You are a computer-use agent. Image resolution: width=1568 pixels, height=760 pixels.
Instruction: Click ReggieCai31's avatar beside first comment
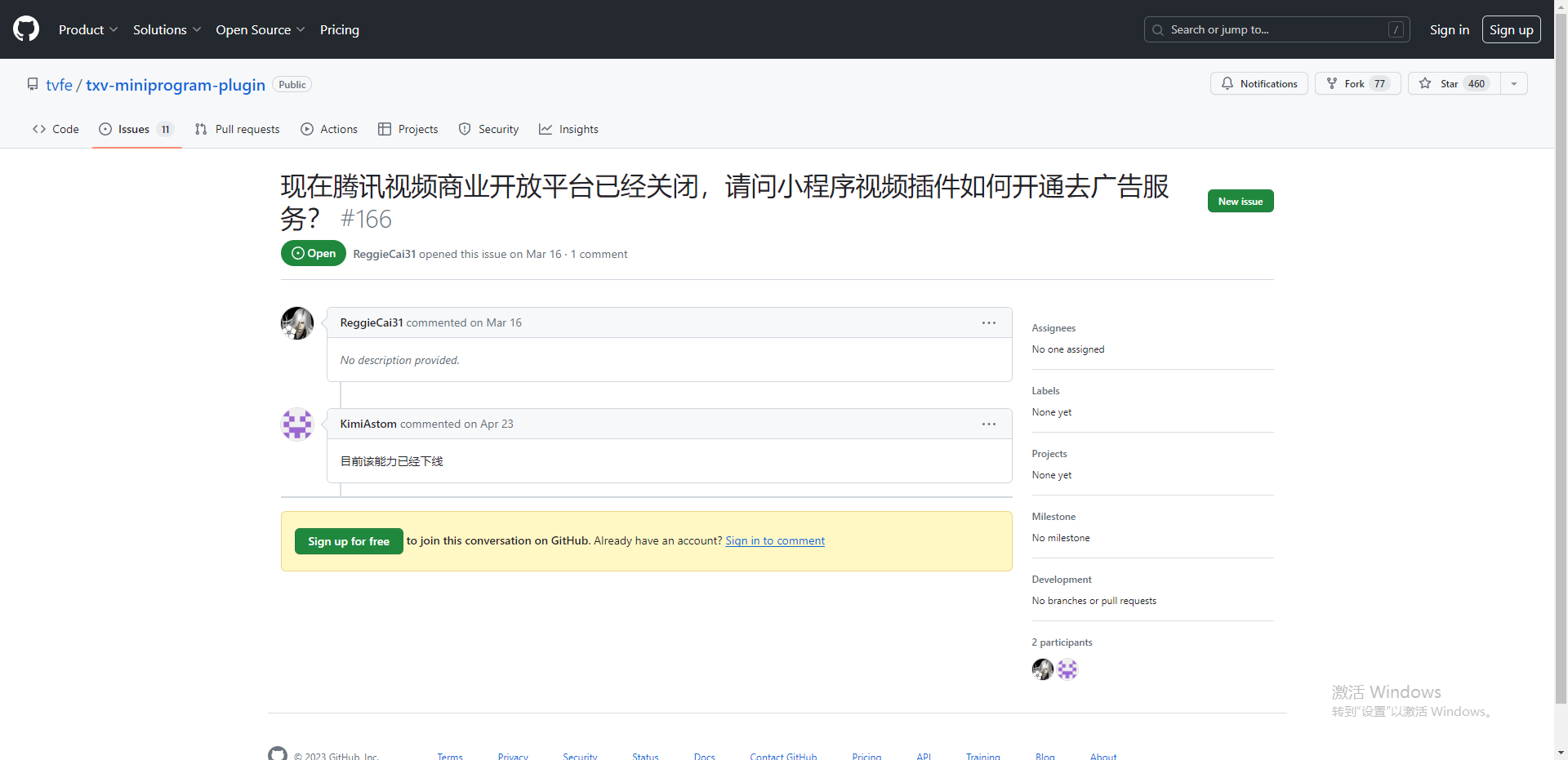tap(297, 323)
